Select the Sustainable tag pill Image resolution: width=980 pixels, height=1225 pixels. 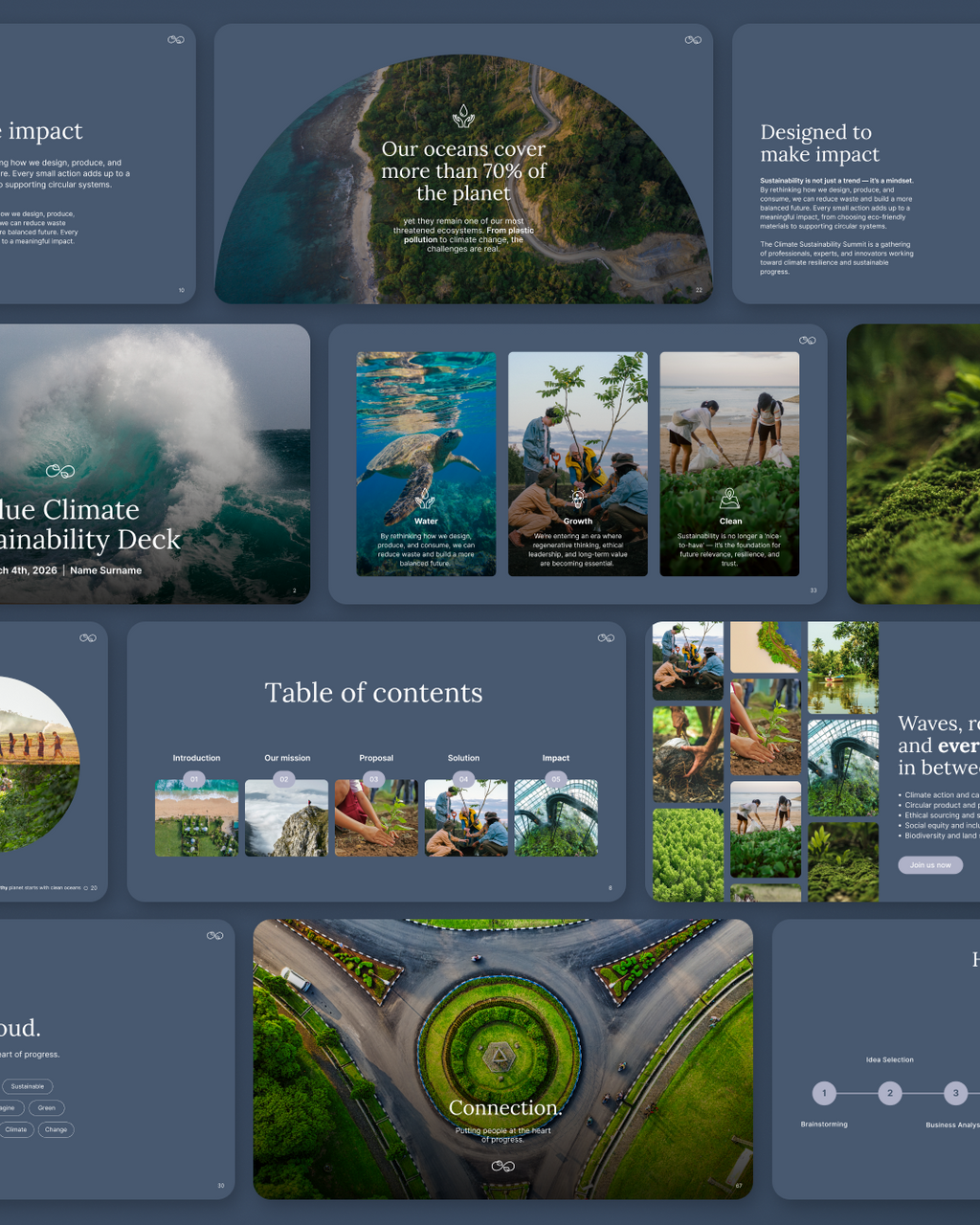pyautogui.click(x=28, y=1086)
